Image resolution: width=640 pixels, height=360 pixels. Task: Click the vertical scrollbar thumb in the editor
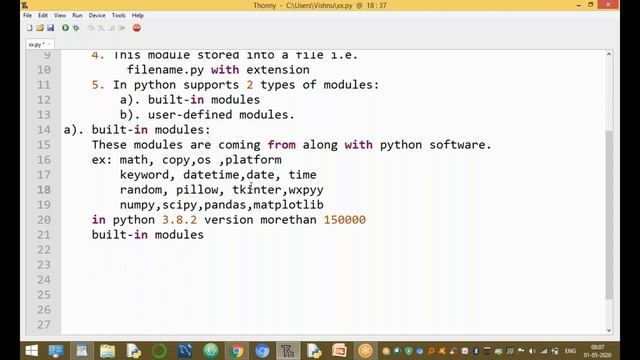coord(609,215)
